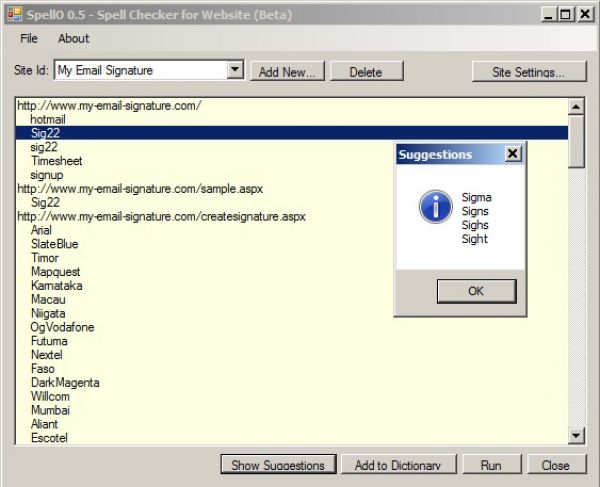Click OK in the Suggestions dialog
Image resolution: width=600 pixels, height=487 pixels.
(x=476, y=291)
